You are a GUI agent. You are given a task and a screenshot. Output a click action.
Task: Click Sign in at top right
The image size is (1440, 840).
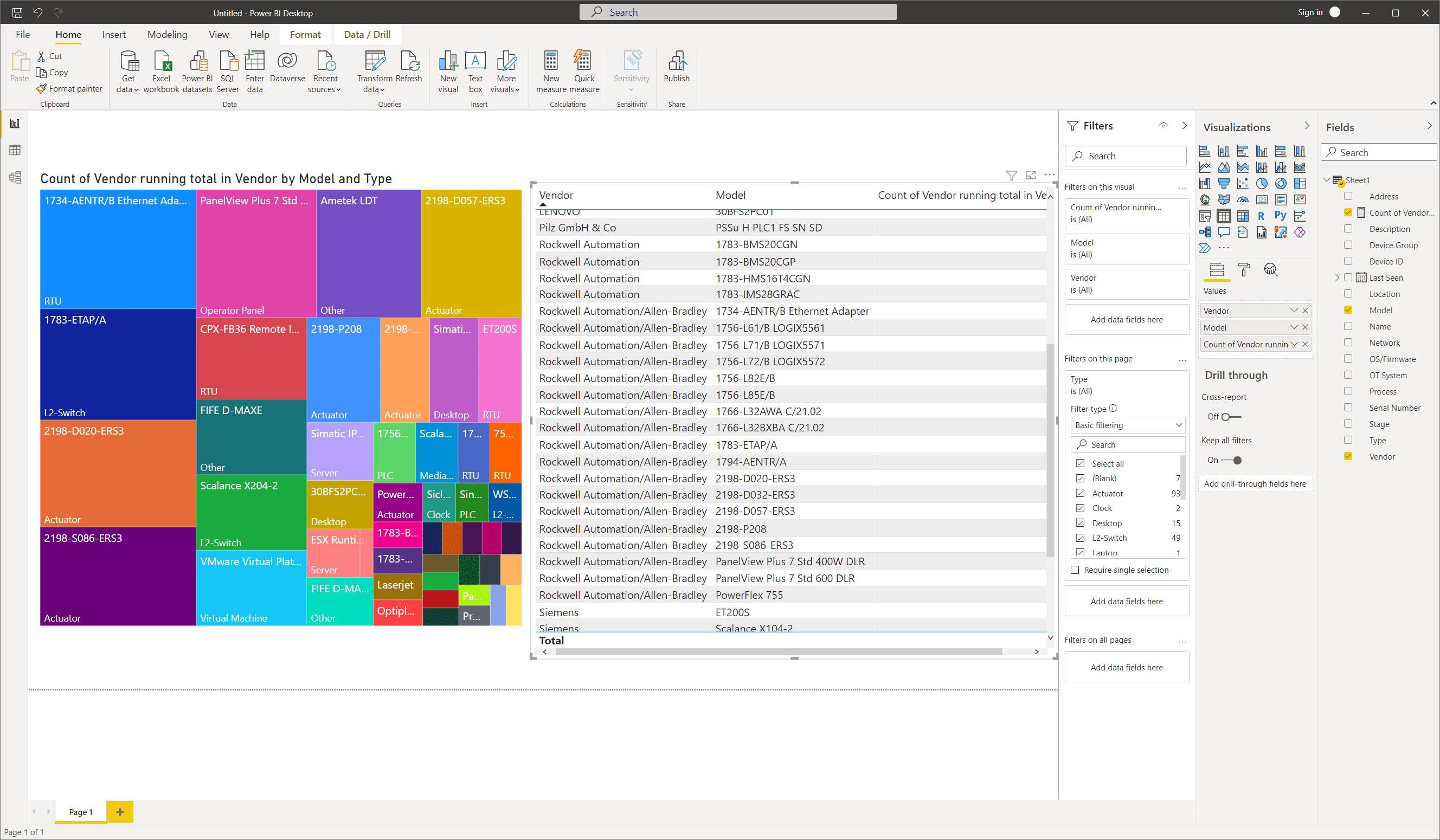(x=1310, y=12)
